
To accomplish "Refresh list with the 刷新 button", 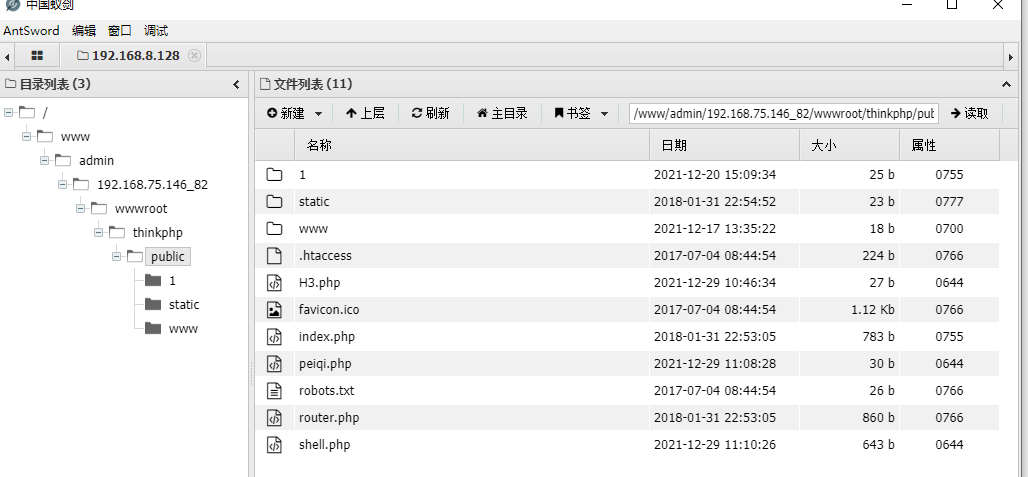I will (430, 113).
